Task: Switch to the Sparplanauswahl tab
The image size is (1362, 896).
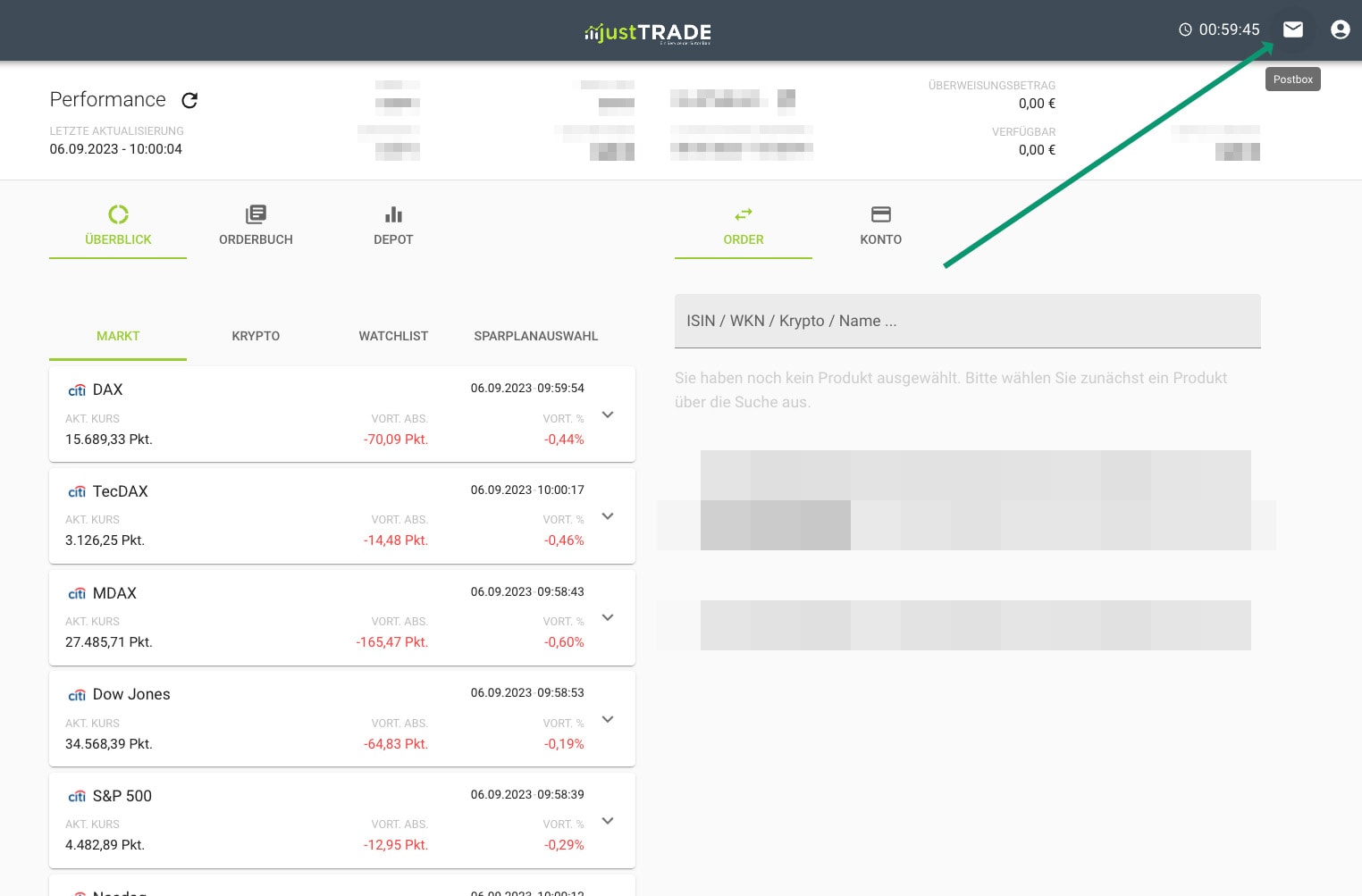Action: [x=536, y=336]
